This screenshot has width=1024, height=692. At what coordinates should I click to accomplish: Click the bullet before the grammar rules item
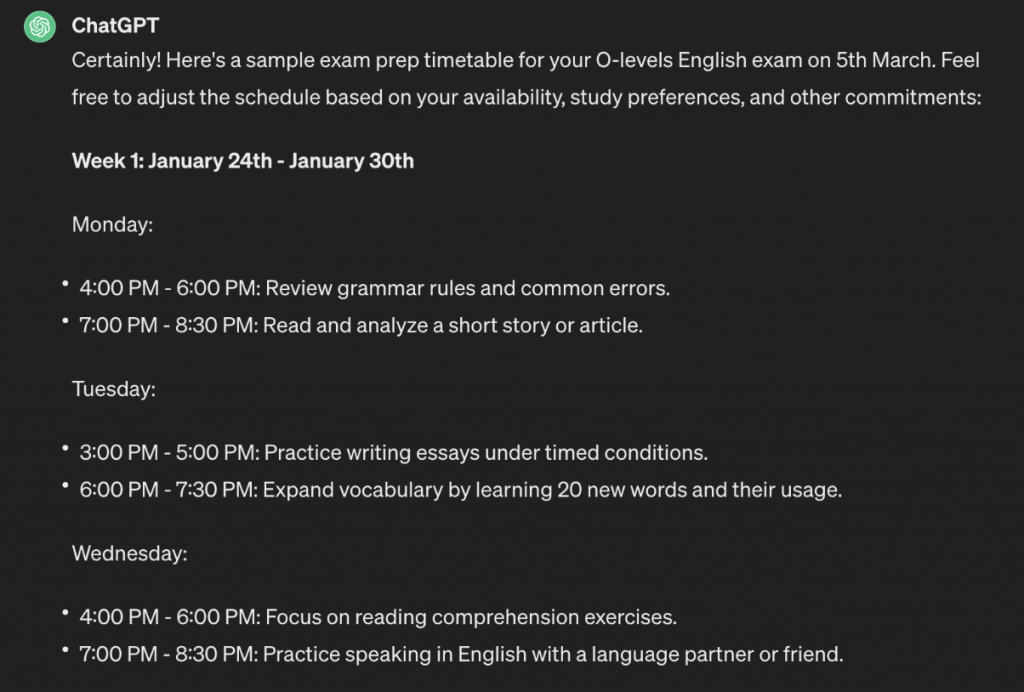pyautogui.click(x=65, y=286)
